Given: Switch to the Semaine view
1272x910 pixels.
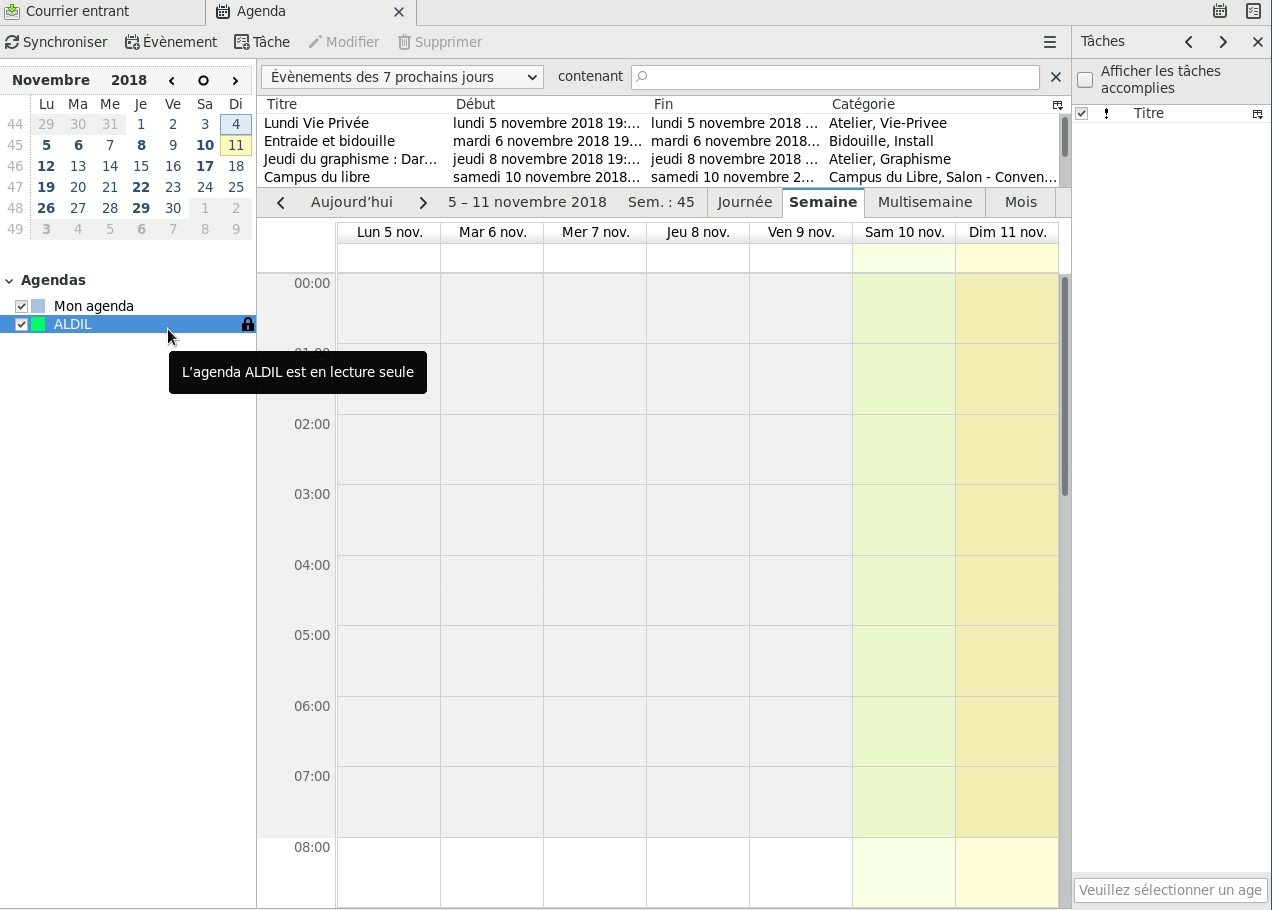Looking at the screenshot, I should [823, 202].
